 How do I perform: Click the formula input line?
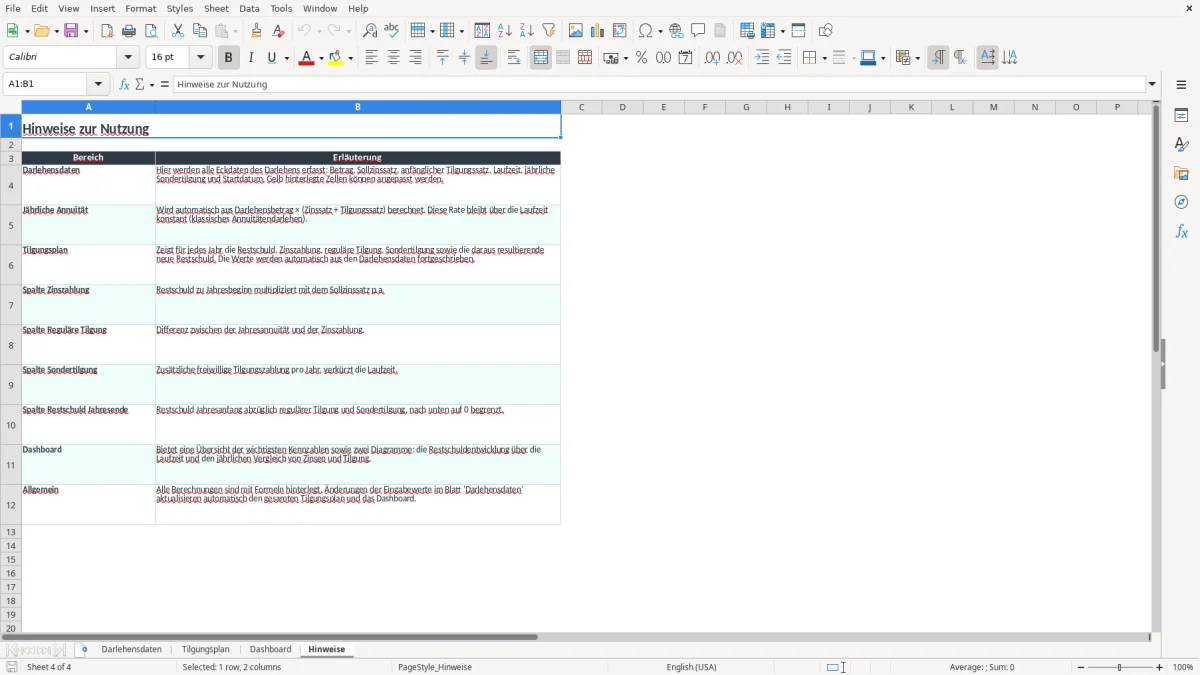click(x=659, y=84)
